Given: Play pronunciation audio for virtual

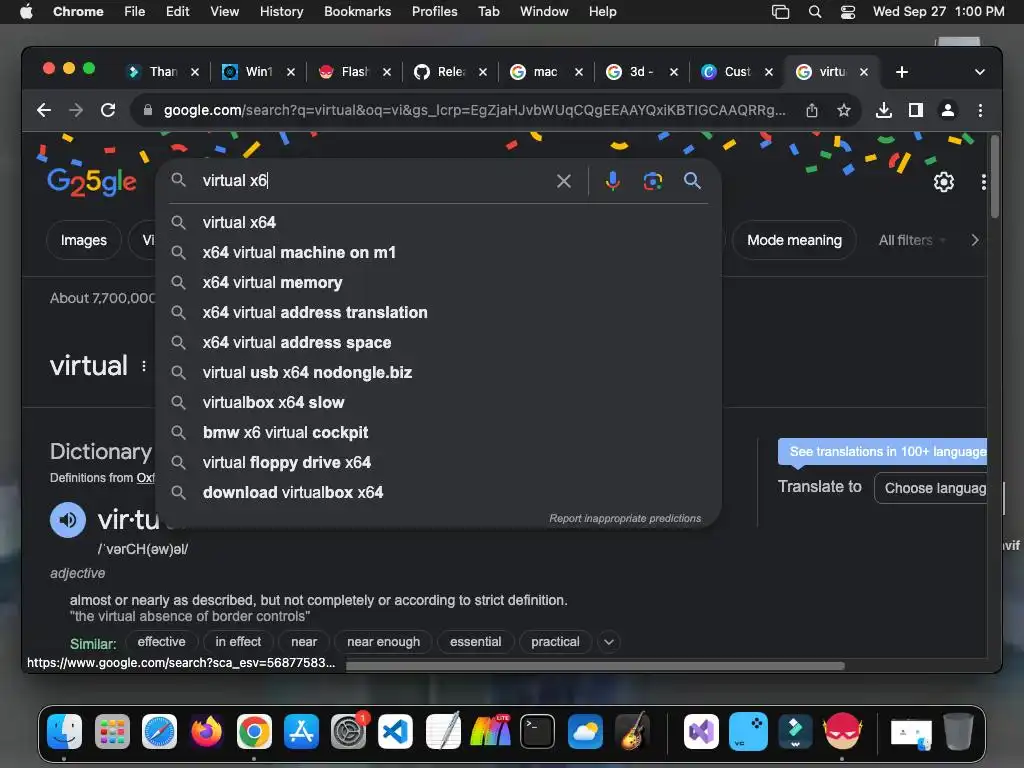Looking at the screenshot, I should coord(68,520).
